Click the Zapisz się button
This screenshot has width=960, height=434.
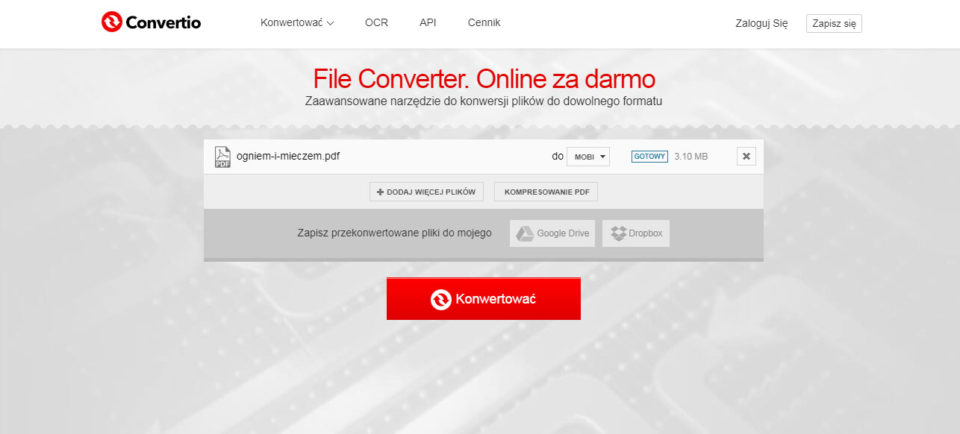click(x=834, y=23)
